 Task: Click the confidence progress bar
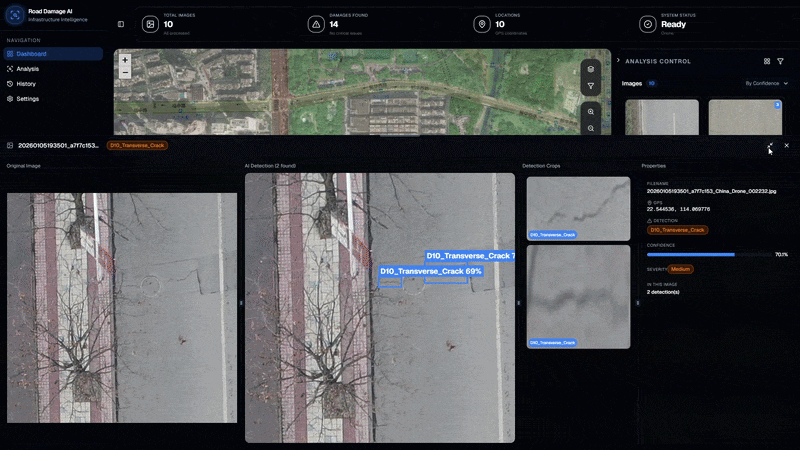click(x=709, y=254)
